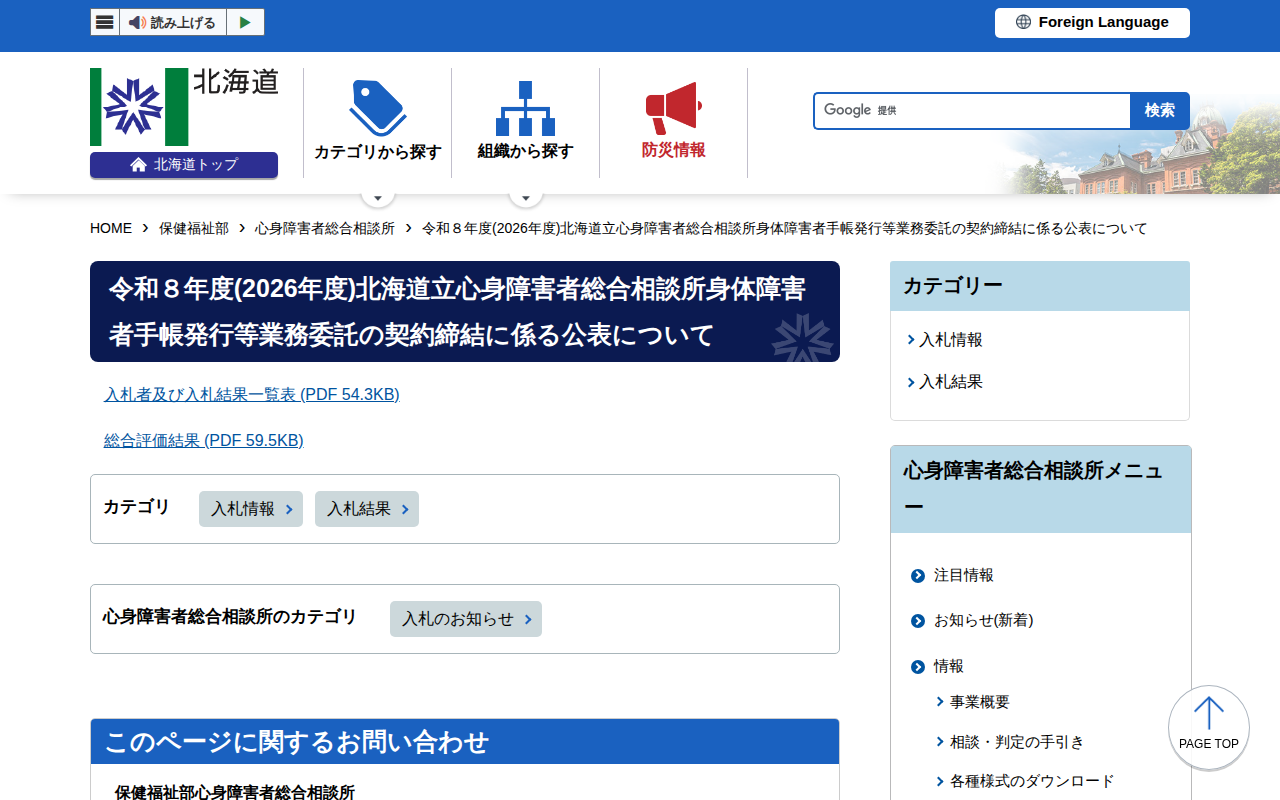The height and width of the screenshot is (800, 1280).
Task: Open 入札者及び入札結果一覧表 PDF link
Action: pos(252,395)
